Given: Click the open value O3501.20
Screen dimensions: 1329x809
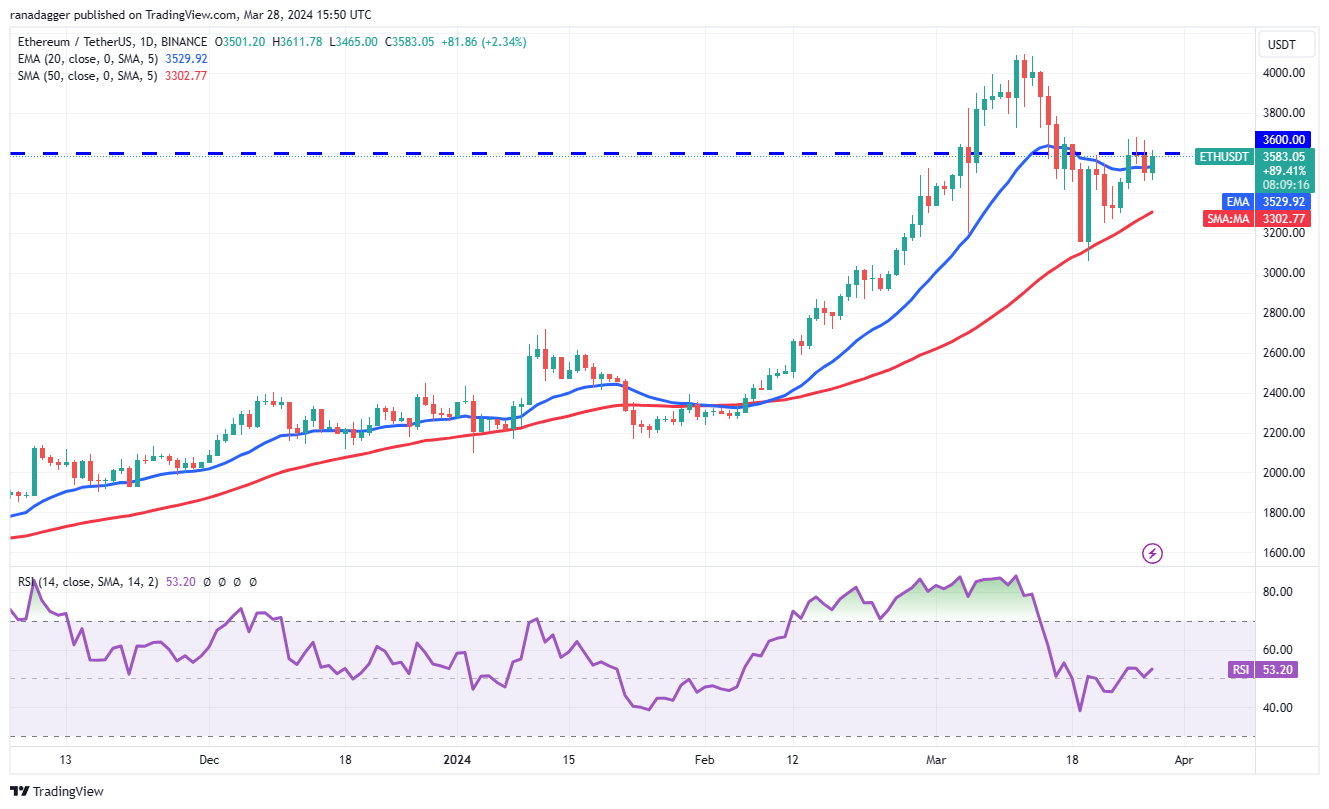Looking at the screenshot, I should click(x=241, y=42).
